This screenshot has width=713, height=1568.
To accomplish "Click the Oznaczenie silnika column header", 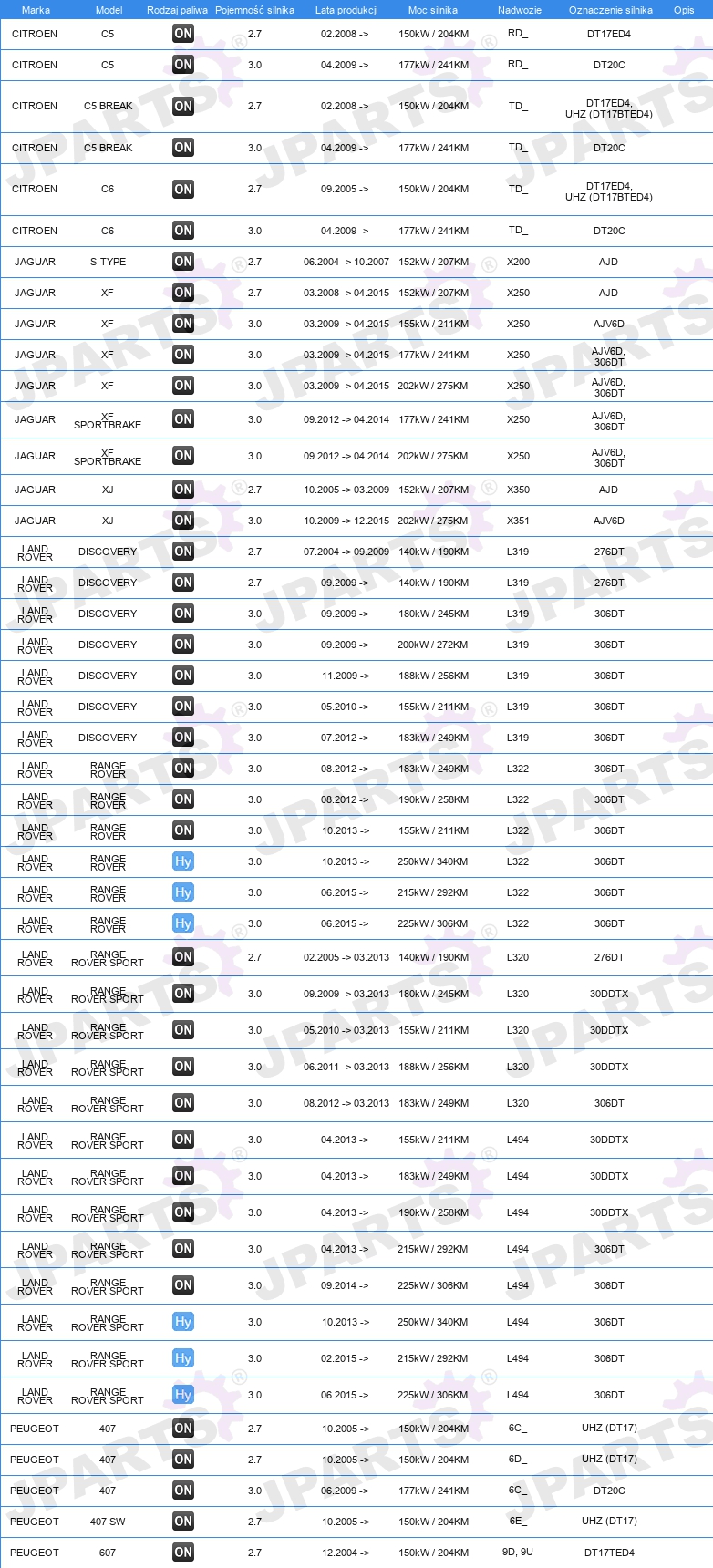I will tap(611, 10).
